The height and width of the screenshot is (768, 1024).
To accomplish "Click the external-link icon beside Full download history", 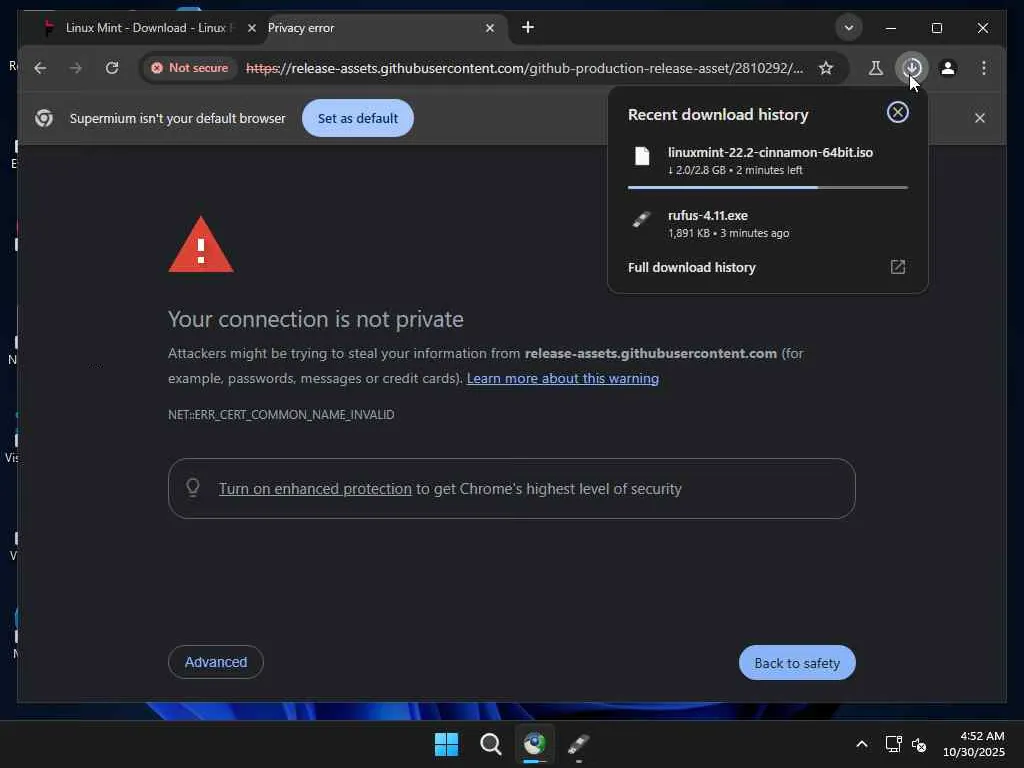I will click(x=898, y=266).
